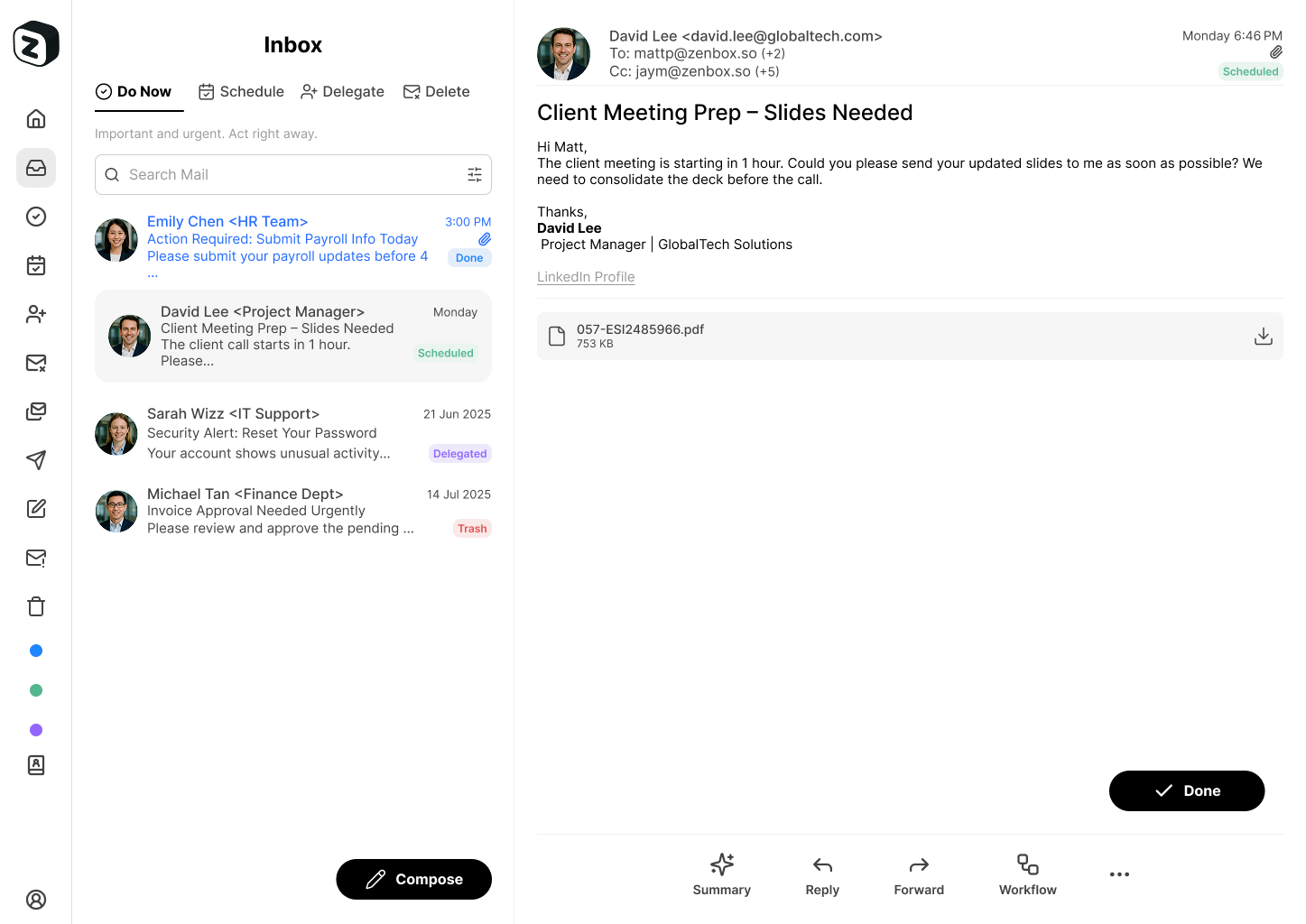
Task: Toggle the purple label dot
Action: [35, 729]
